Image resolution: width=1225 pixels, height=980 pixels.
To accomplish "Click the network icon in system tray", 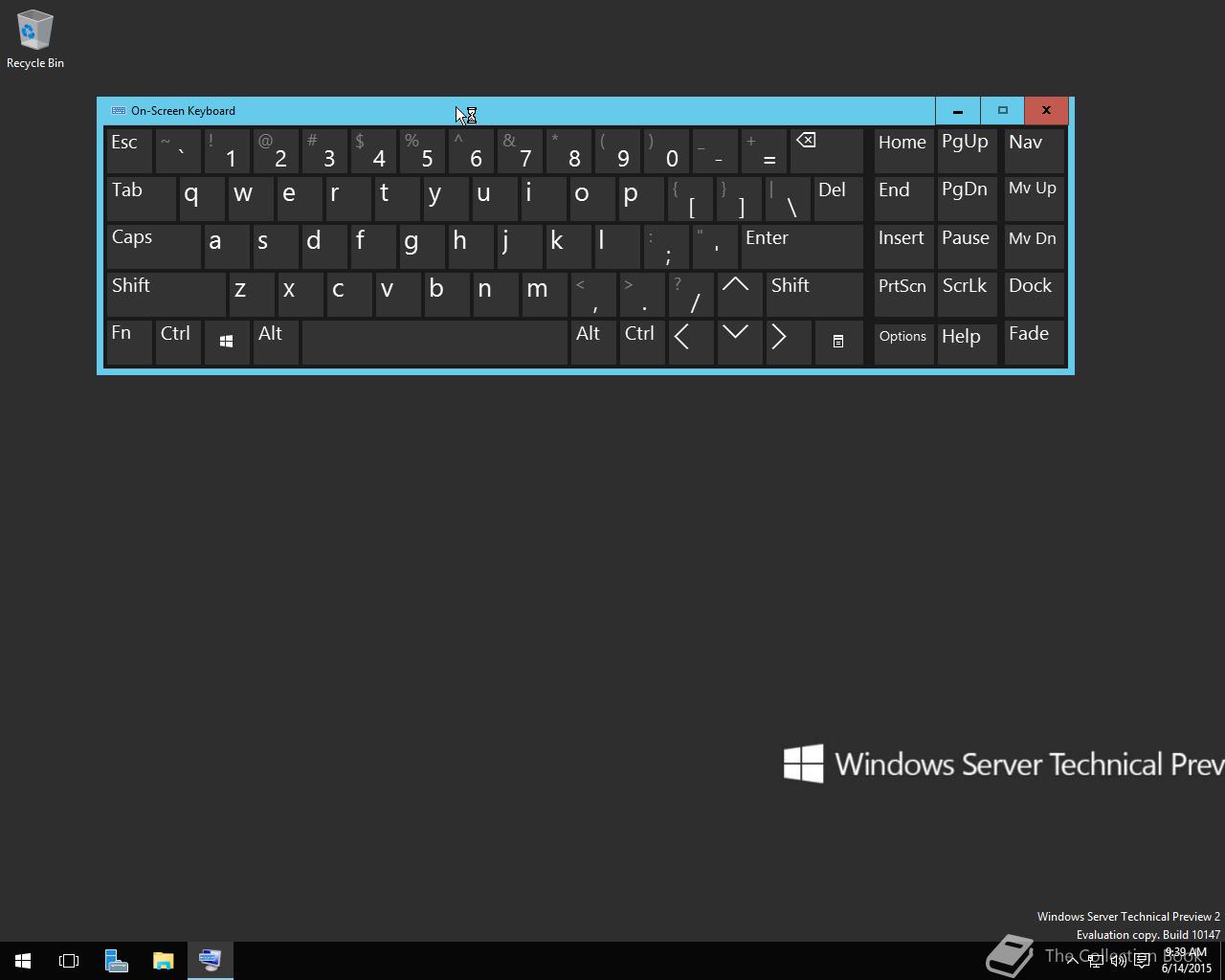I will tap(1095, 961).
